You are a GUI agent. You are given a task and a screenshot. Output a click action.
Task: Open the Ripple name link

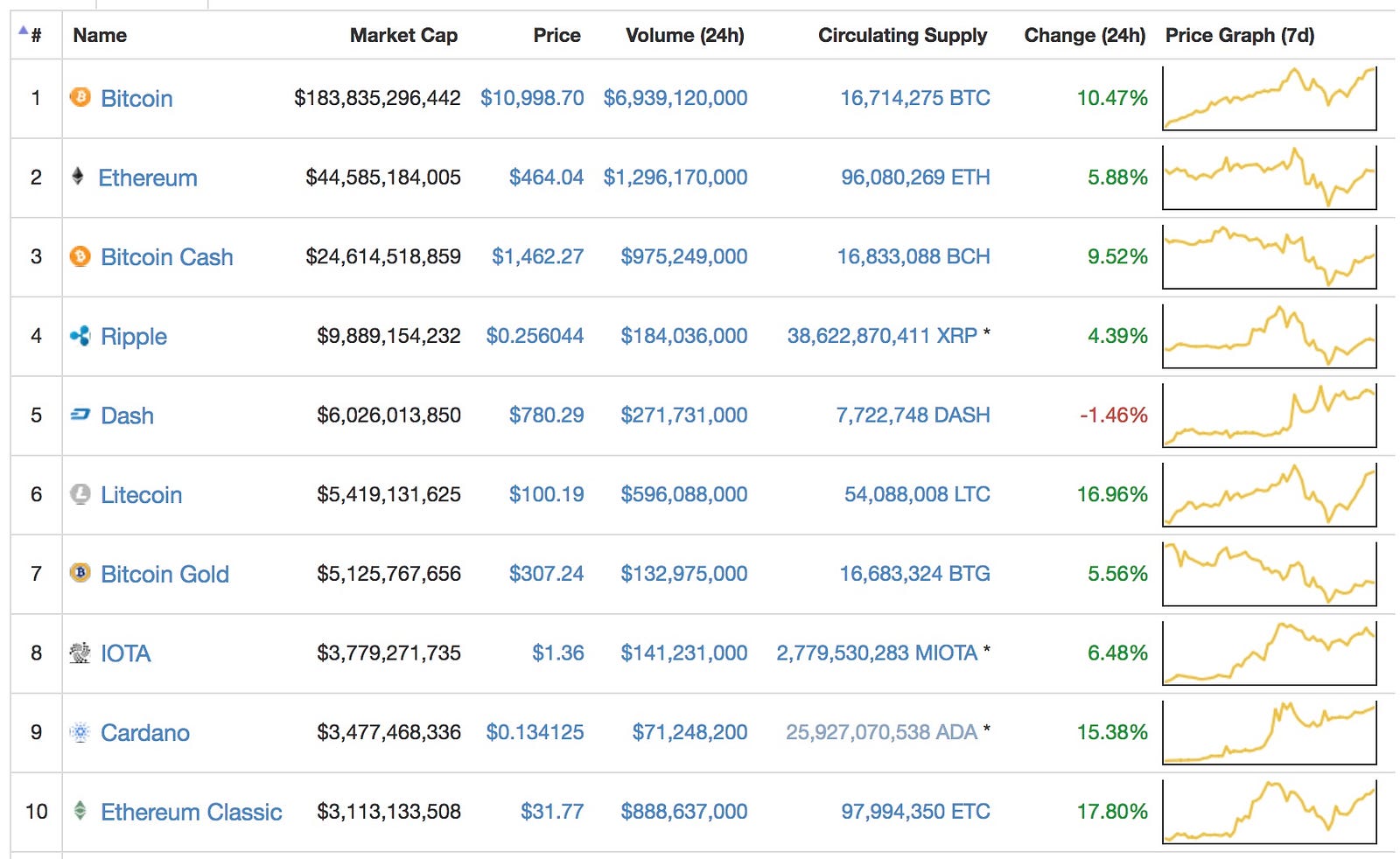coord(134,337)
